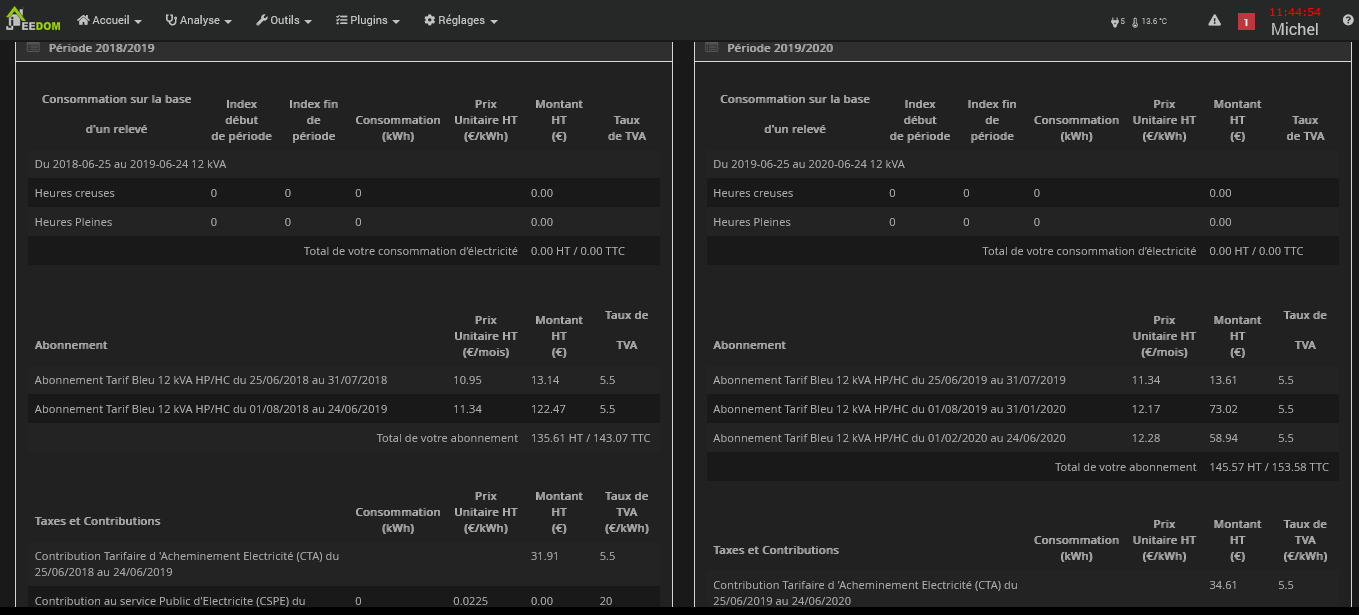Open the red message badge showing 1

point(1246,21)
